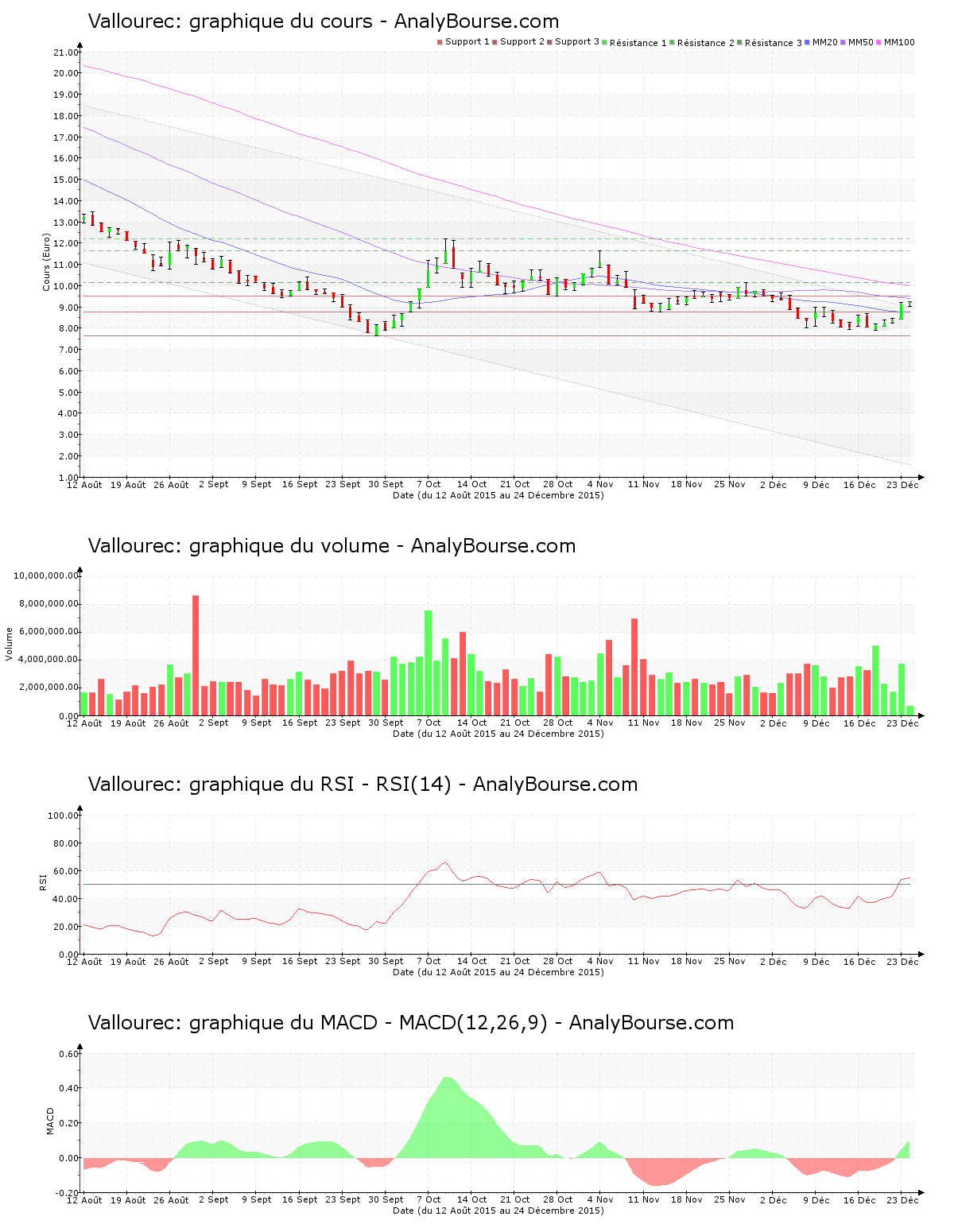The image size is (954, 1232).
Task: Click the date range caption under volume chart
Action: coord(498,734)
